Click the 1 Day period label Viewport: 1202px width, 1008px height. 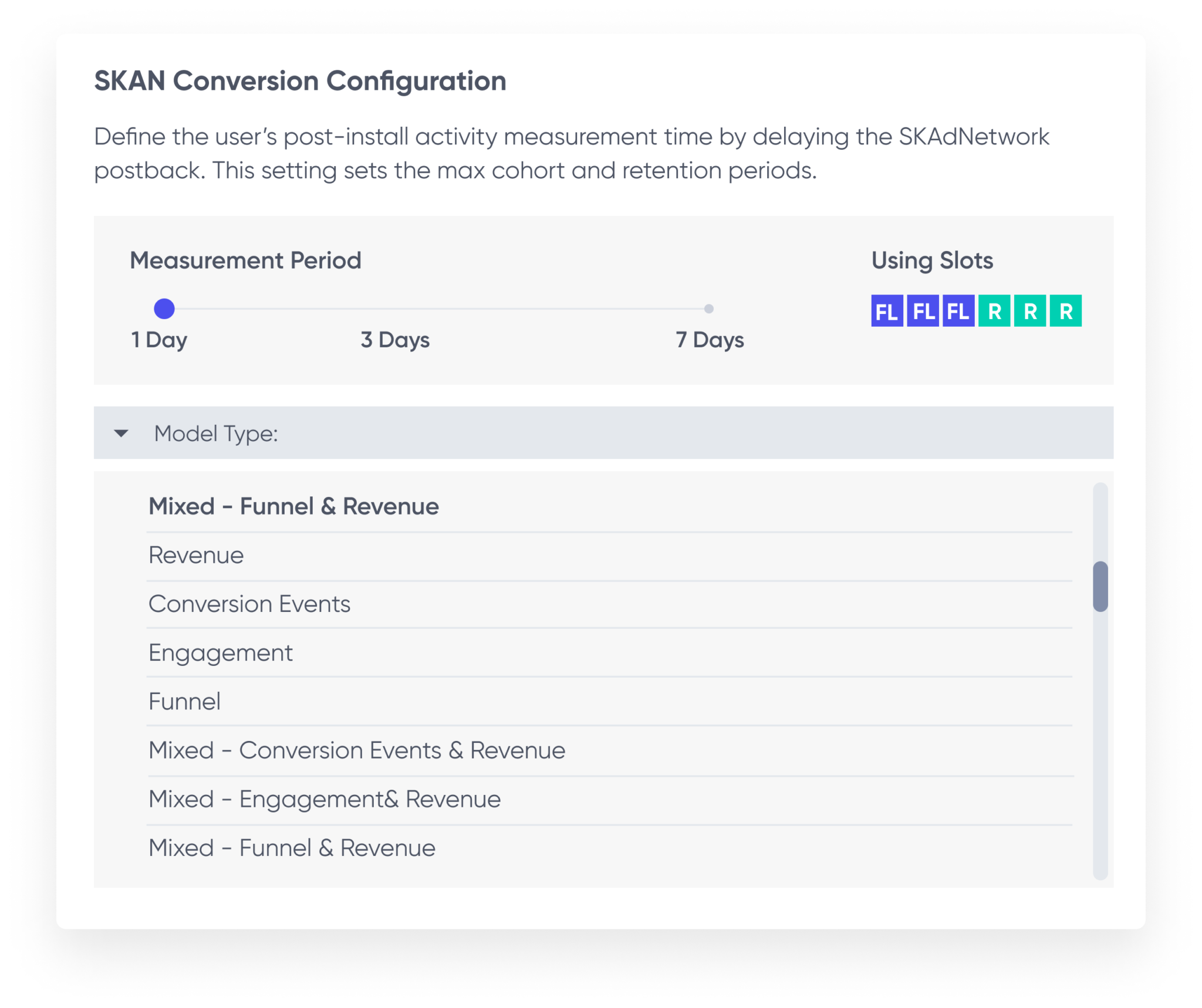(159, 340)
